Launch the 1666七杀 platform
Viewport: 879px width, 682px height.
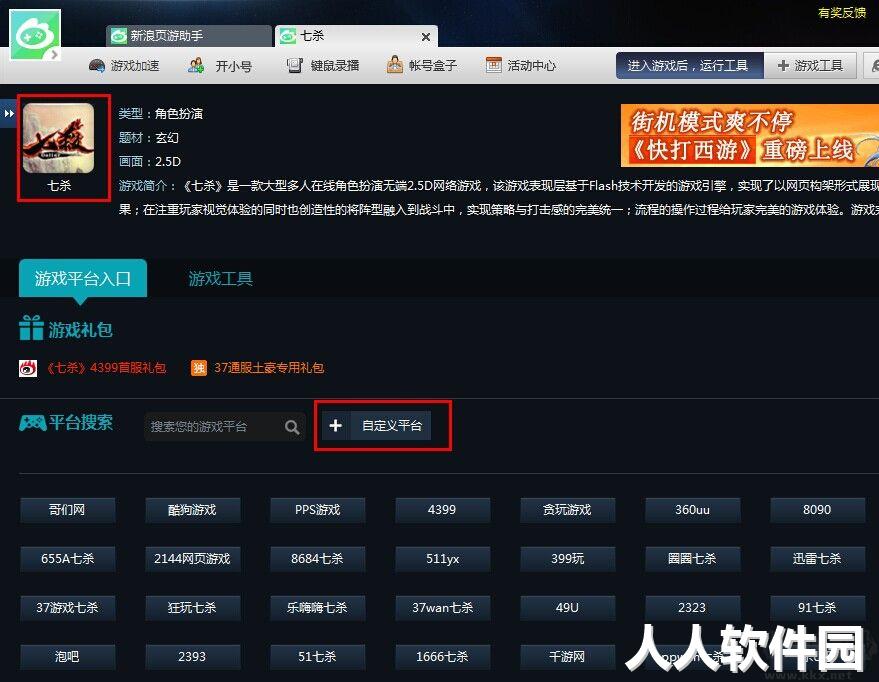coord(442,656)
